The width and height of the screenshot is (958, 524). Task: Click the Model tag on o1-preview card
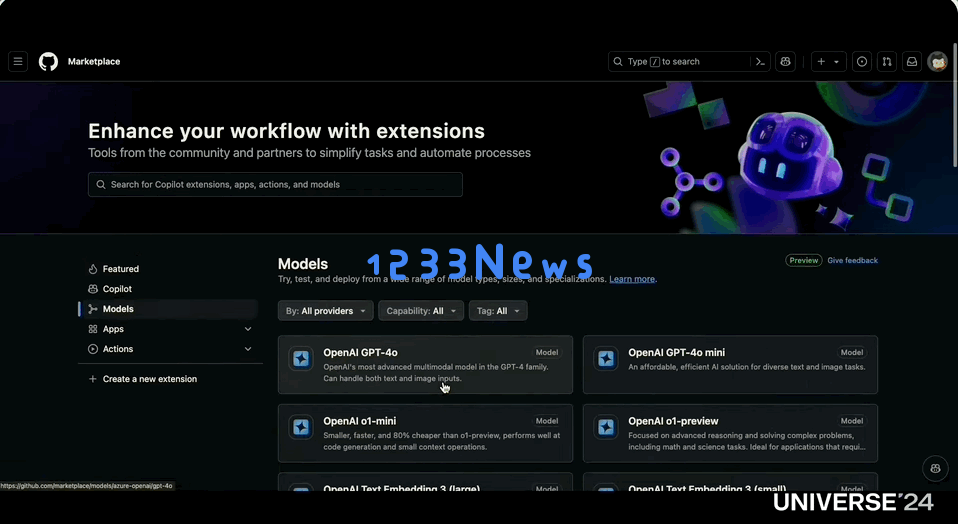[852, 421]
